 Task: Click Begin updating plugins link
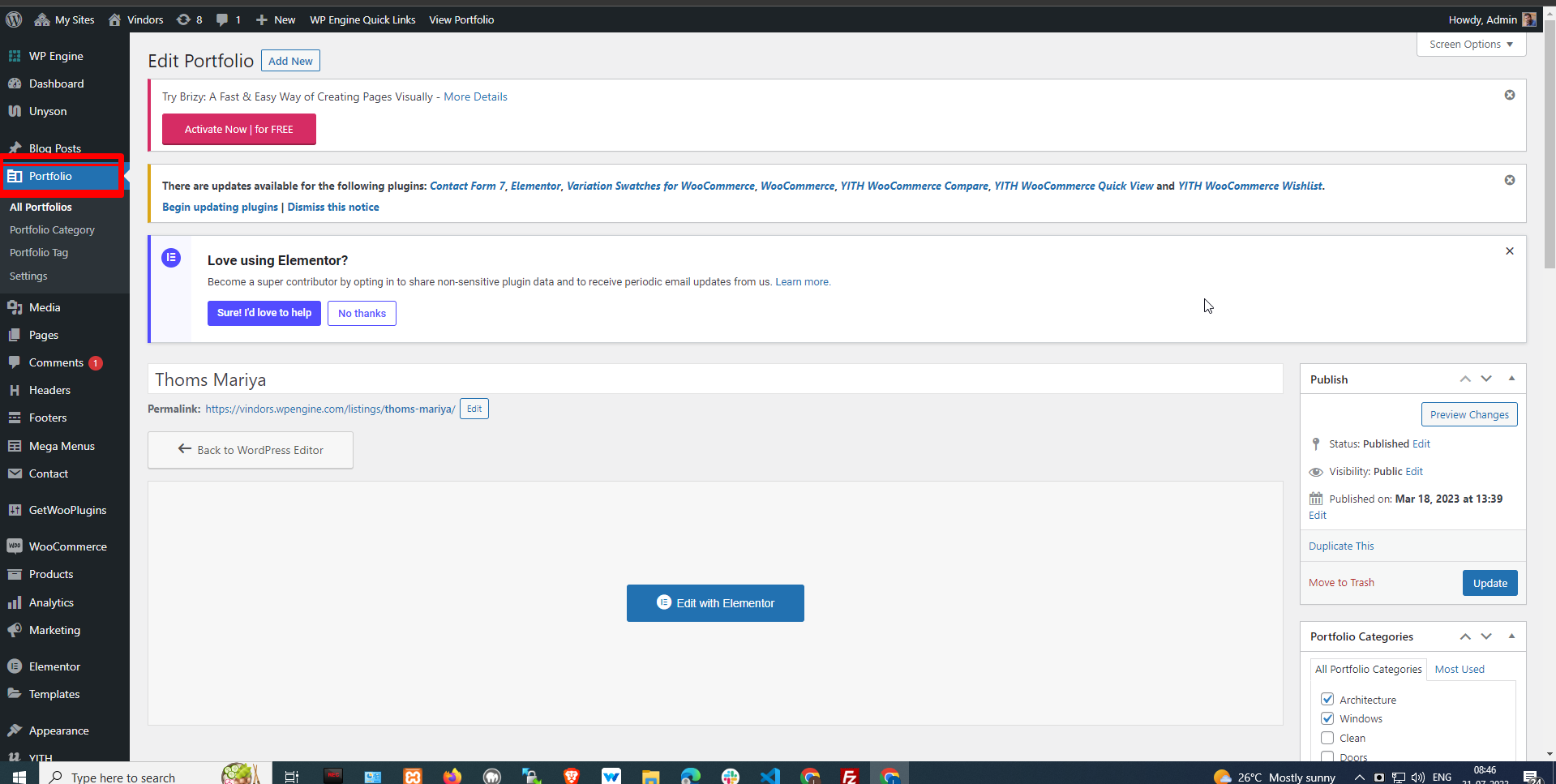220,208
